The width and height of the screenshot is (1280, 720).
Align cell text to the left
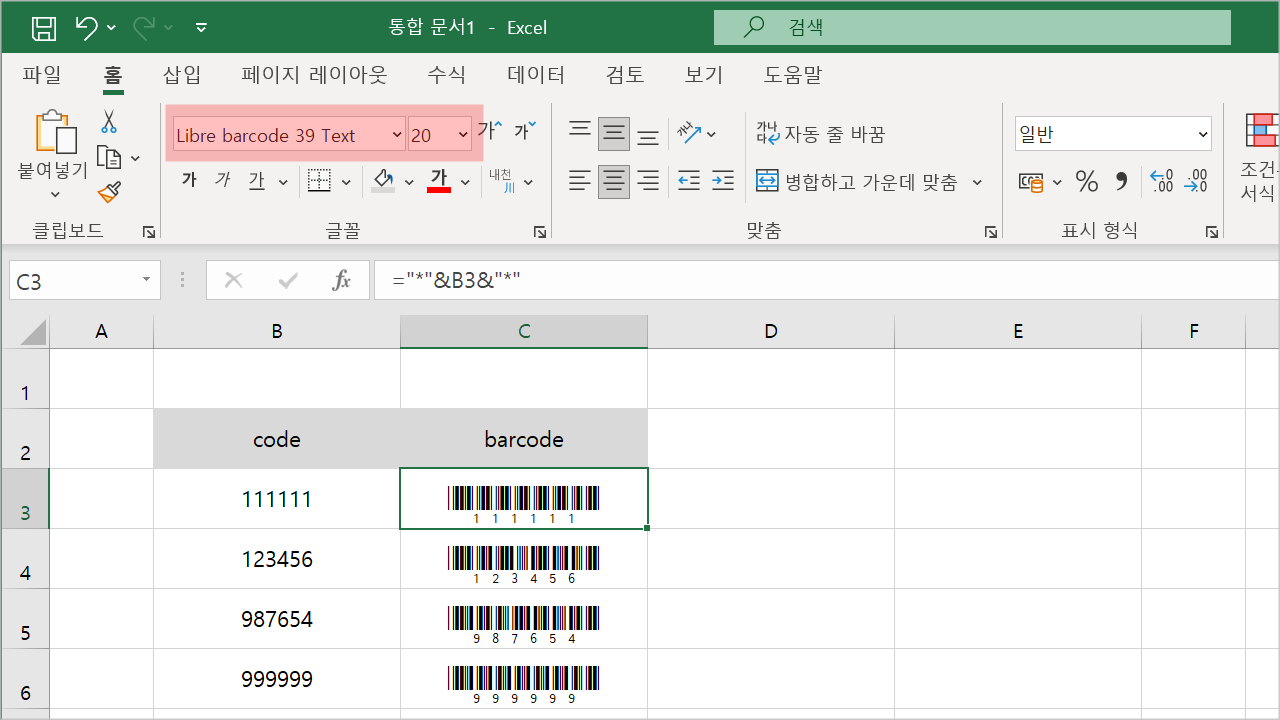click(580, 181)
